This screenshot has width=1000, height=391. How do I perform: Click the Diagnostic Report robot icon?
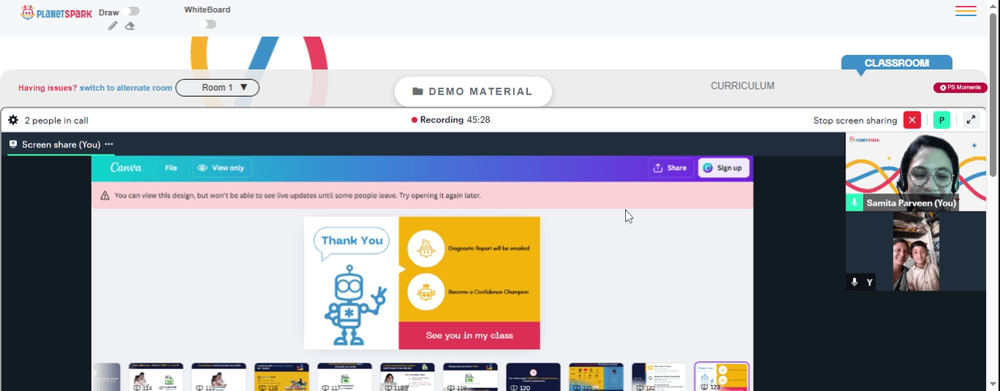coord(425,249)
